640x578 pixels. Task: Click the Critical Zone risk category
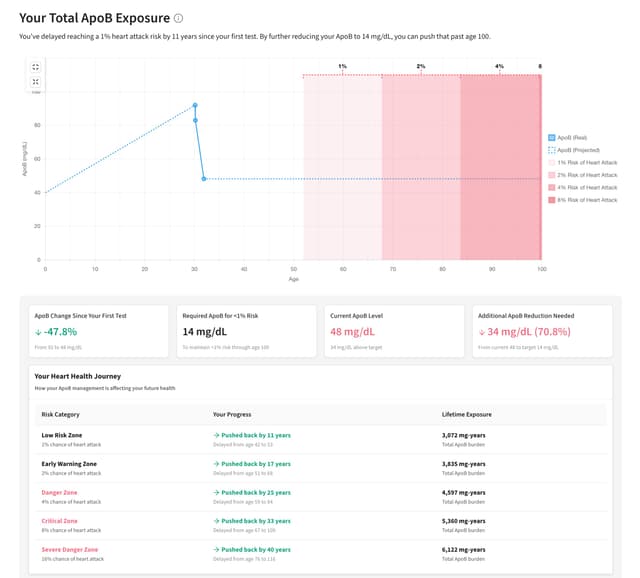(59, 521)
